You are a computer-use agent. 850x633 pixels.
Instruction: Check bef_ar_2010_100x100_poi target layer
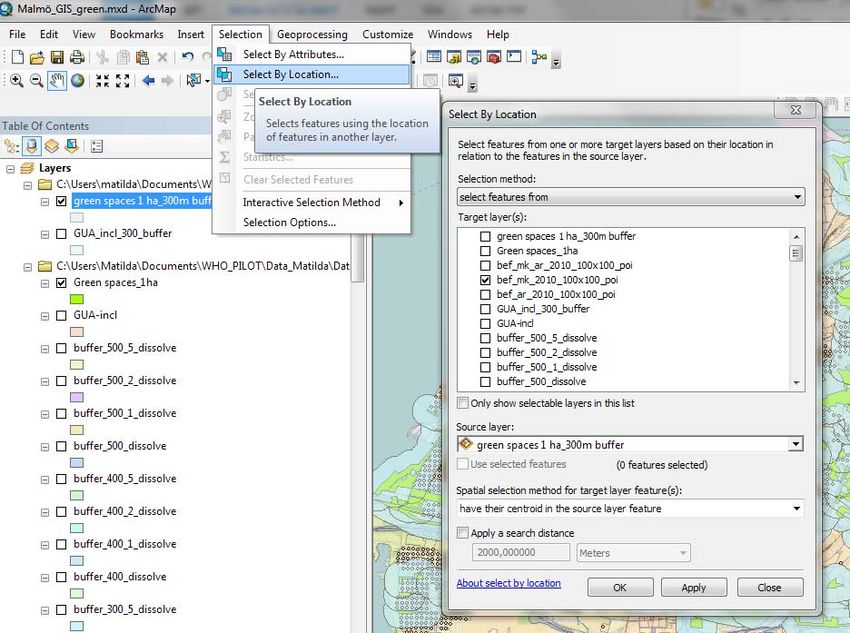485,295
